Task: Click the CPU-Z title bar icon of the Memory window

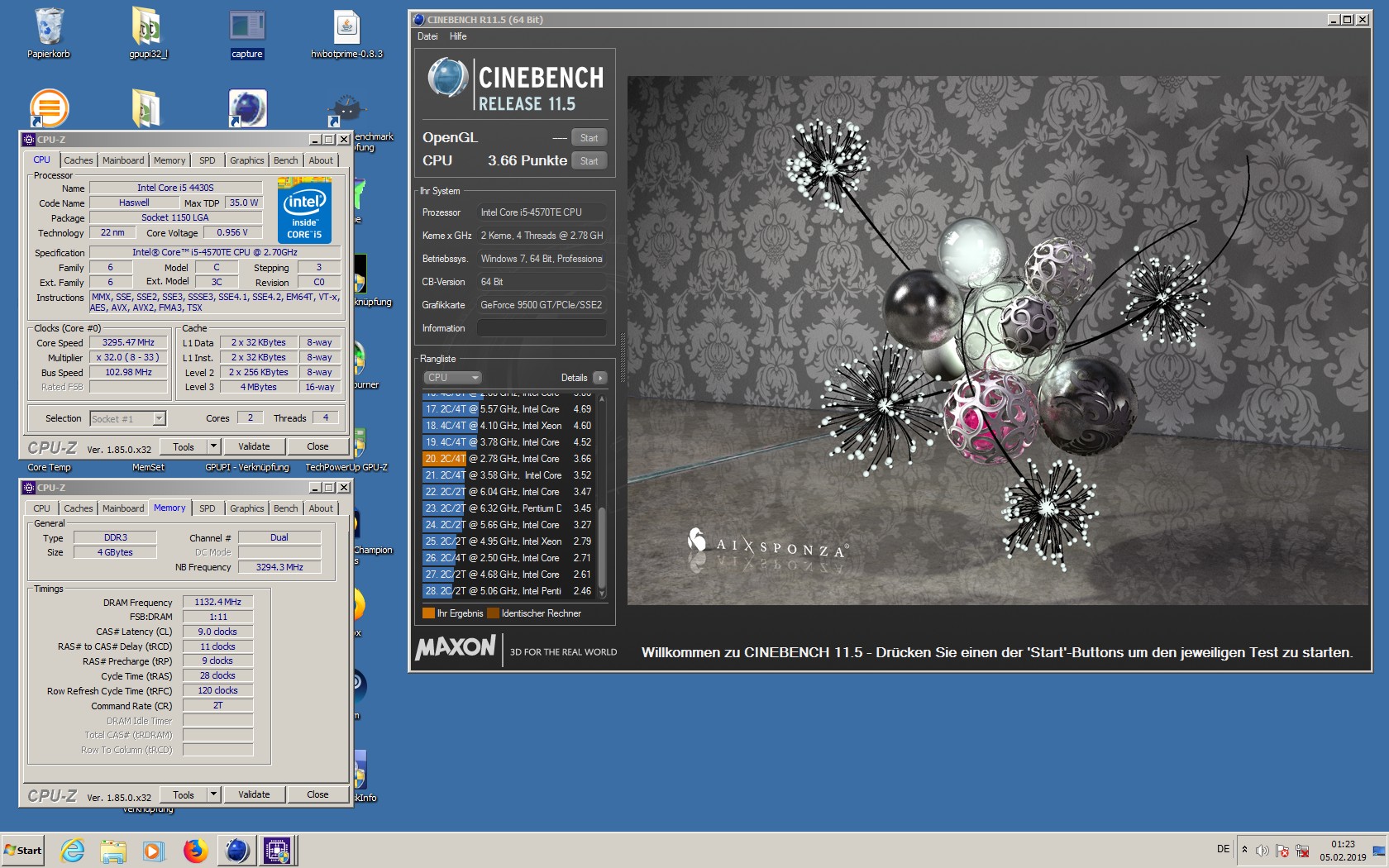Action: coord(29,488)
